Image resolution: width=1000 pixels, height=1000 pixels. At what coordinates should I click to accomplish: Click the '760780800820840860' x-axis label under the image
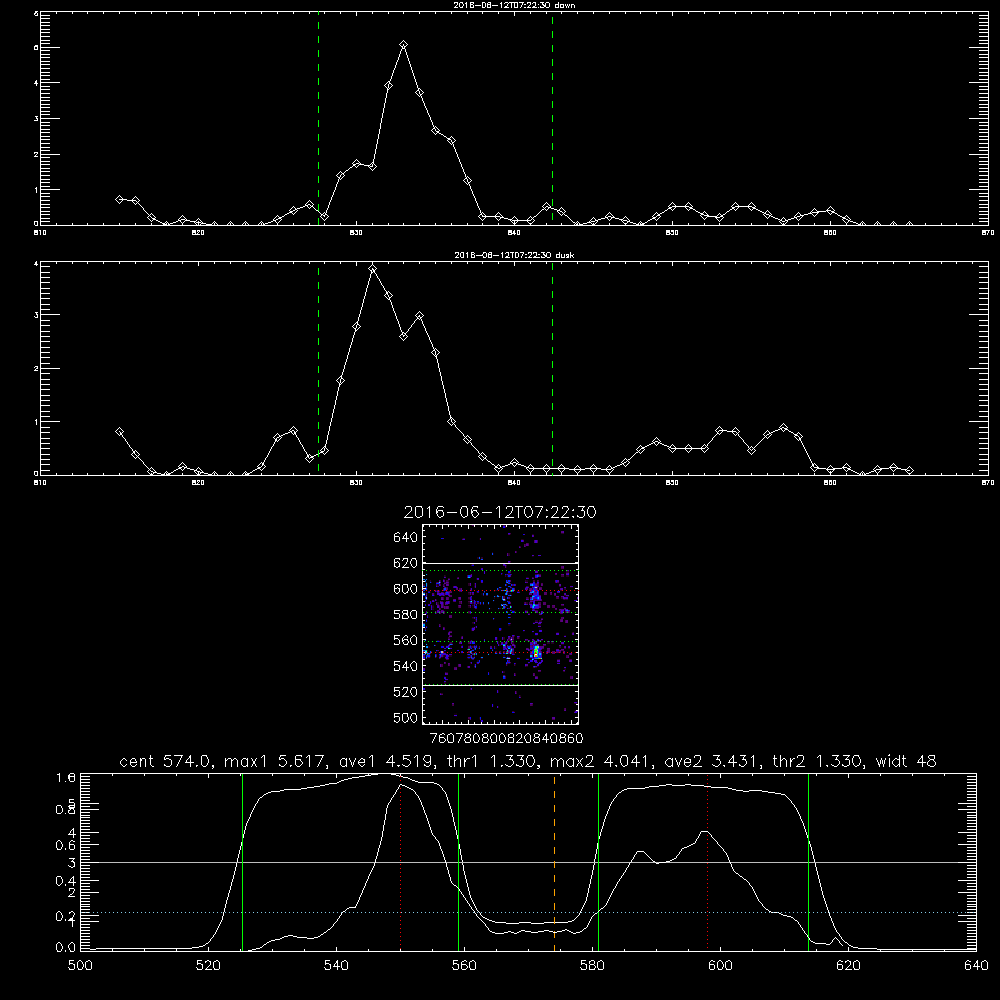tap(507, 739)
